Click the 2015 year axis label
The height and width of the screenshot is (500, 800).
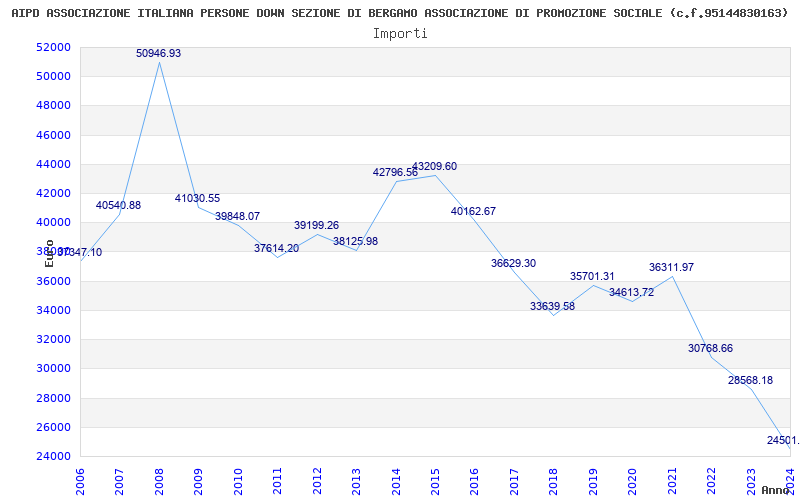pos(435,480)
